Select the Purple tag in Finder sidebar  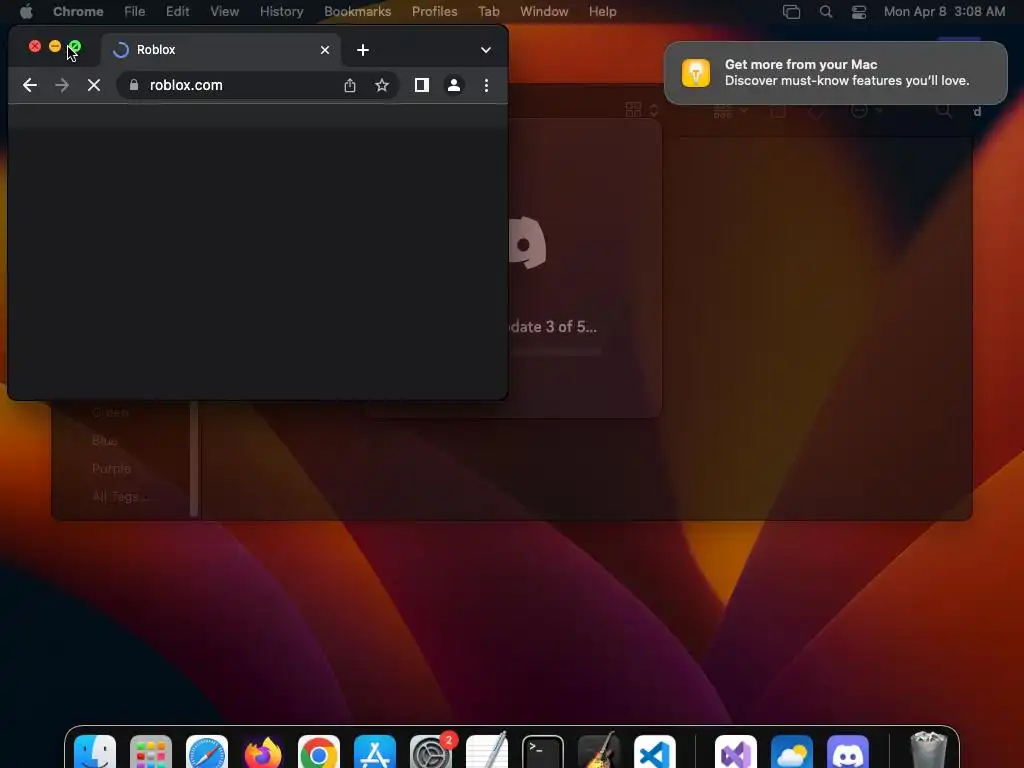(112, 468)
